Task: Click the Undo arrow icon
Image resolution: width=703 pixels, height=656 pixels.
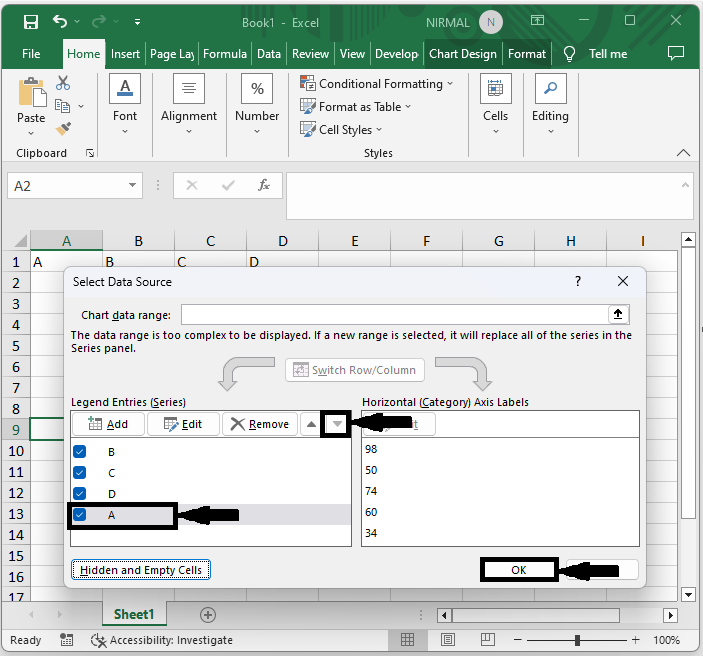Action: point(60,21)
